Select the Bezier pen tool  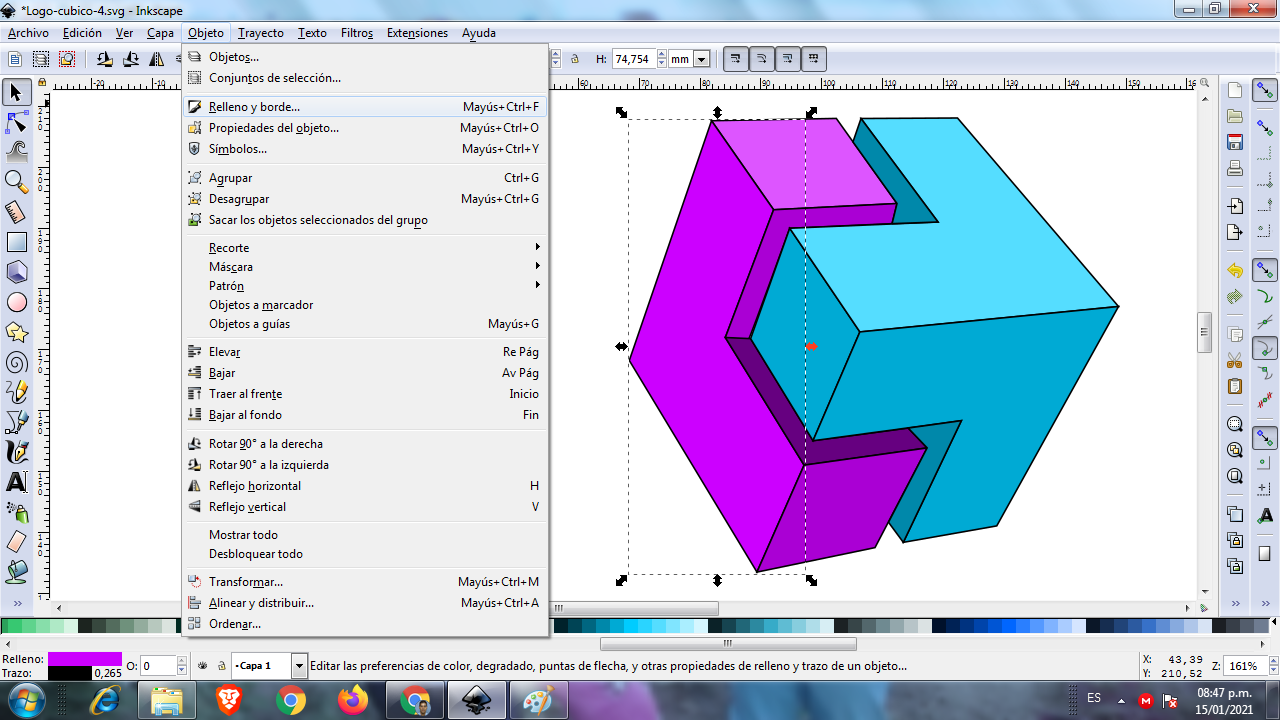16,422
